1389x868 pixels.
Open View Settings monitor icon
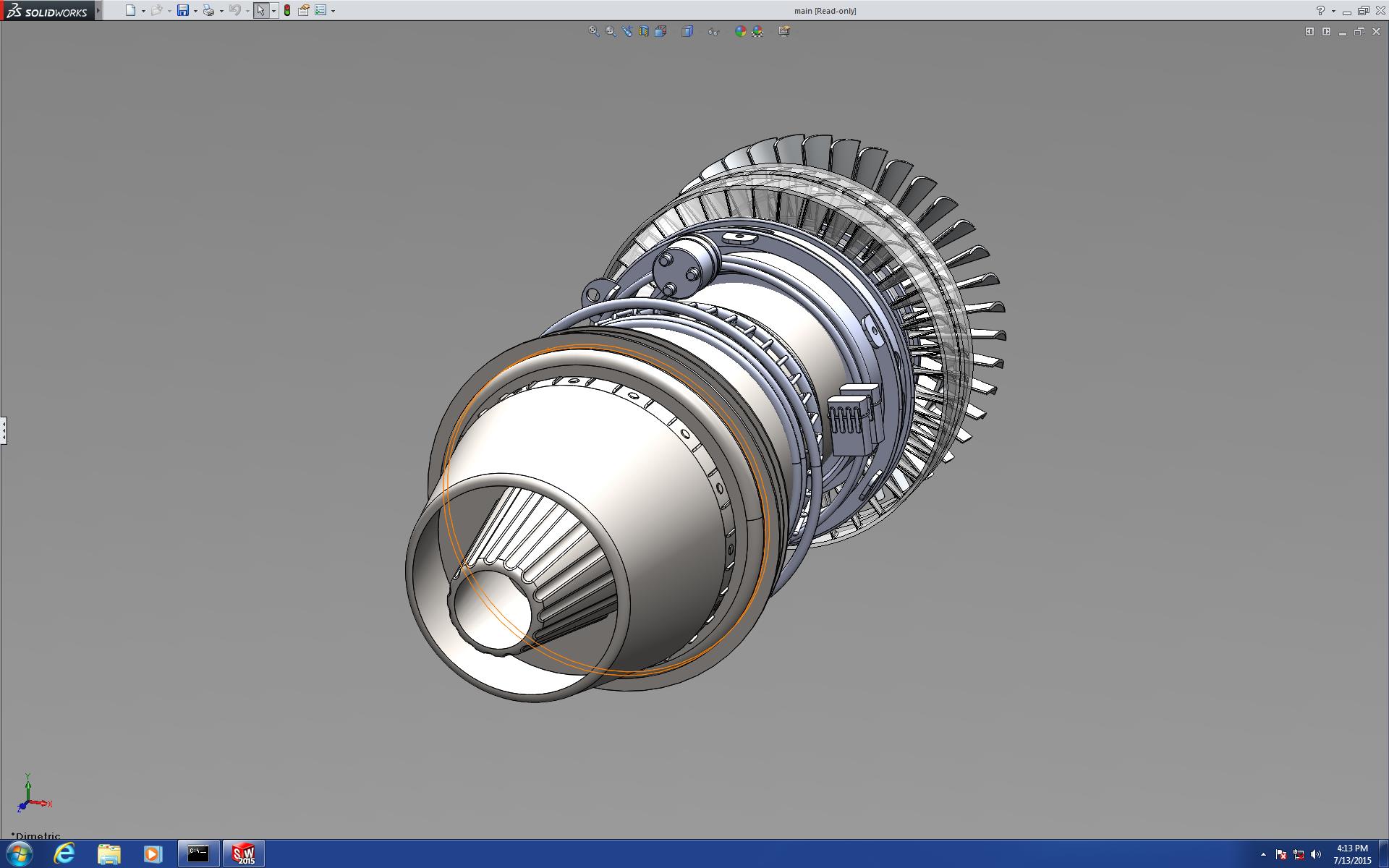784,31
